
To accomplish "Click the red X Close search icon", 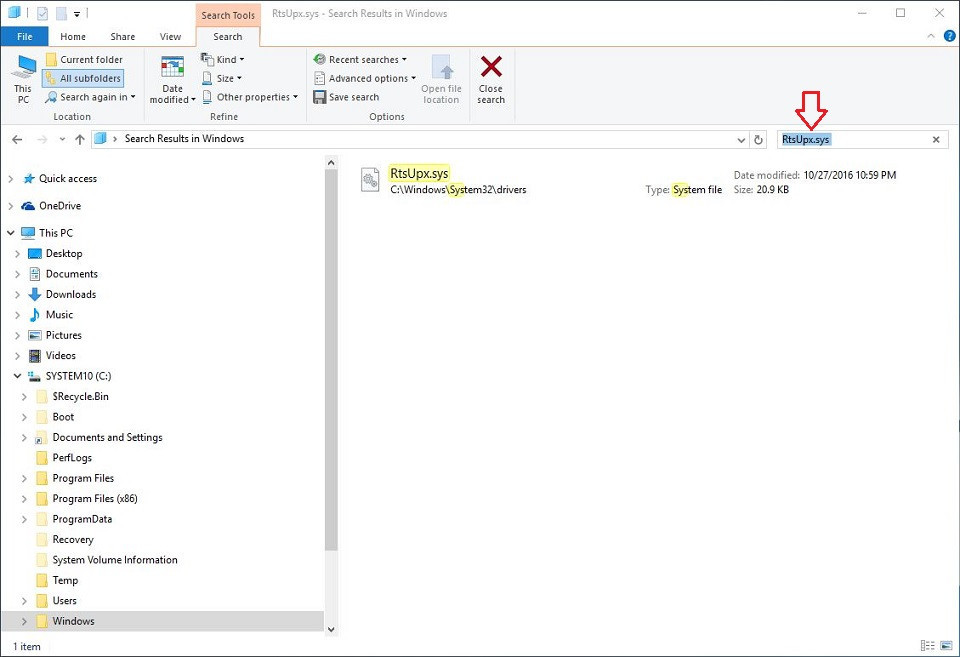I will (491, 67).
